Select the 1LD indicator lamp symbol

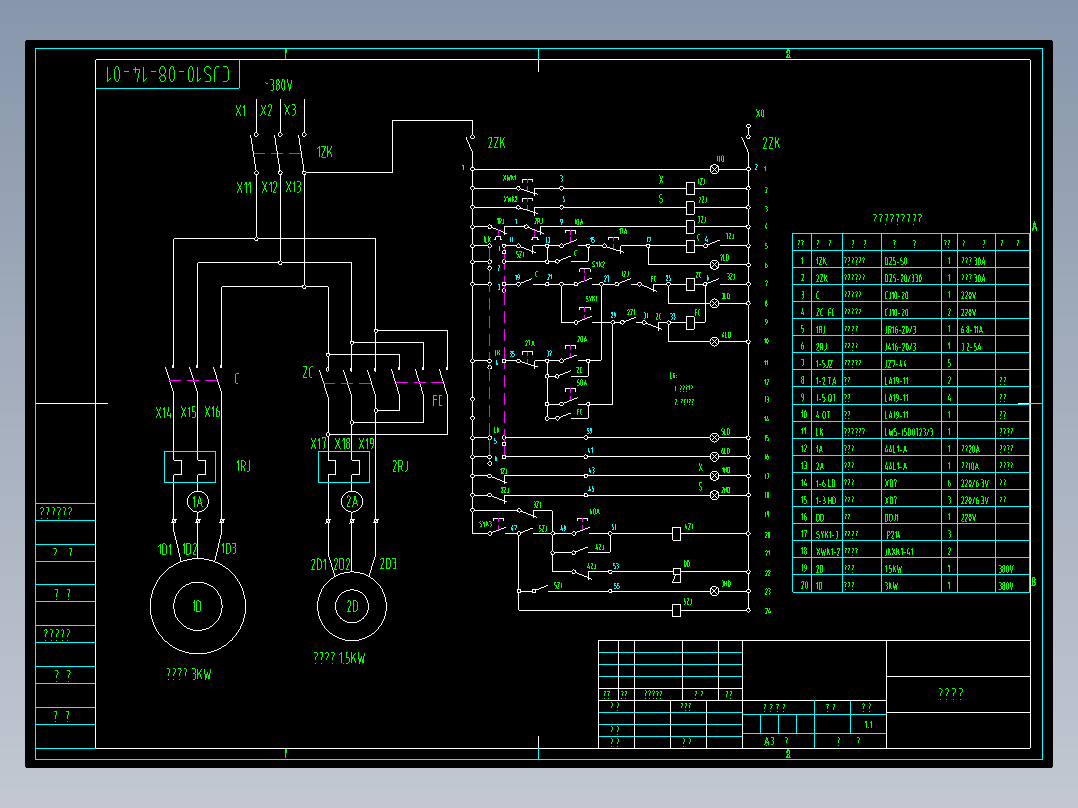714,169
